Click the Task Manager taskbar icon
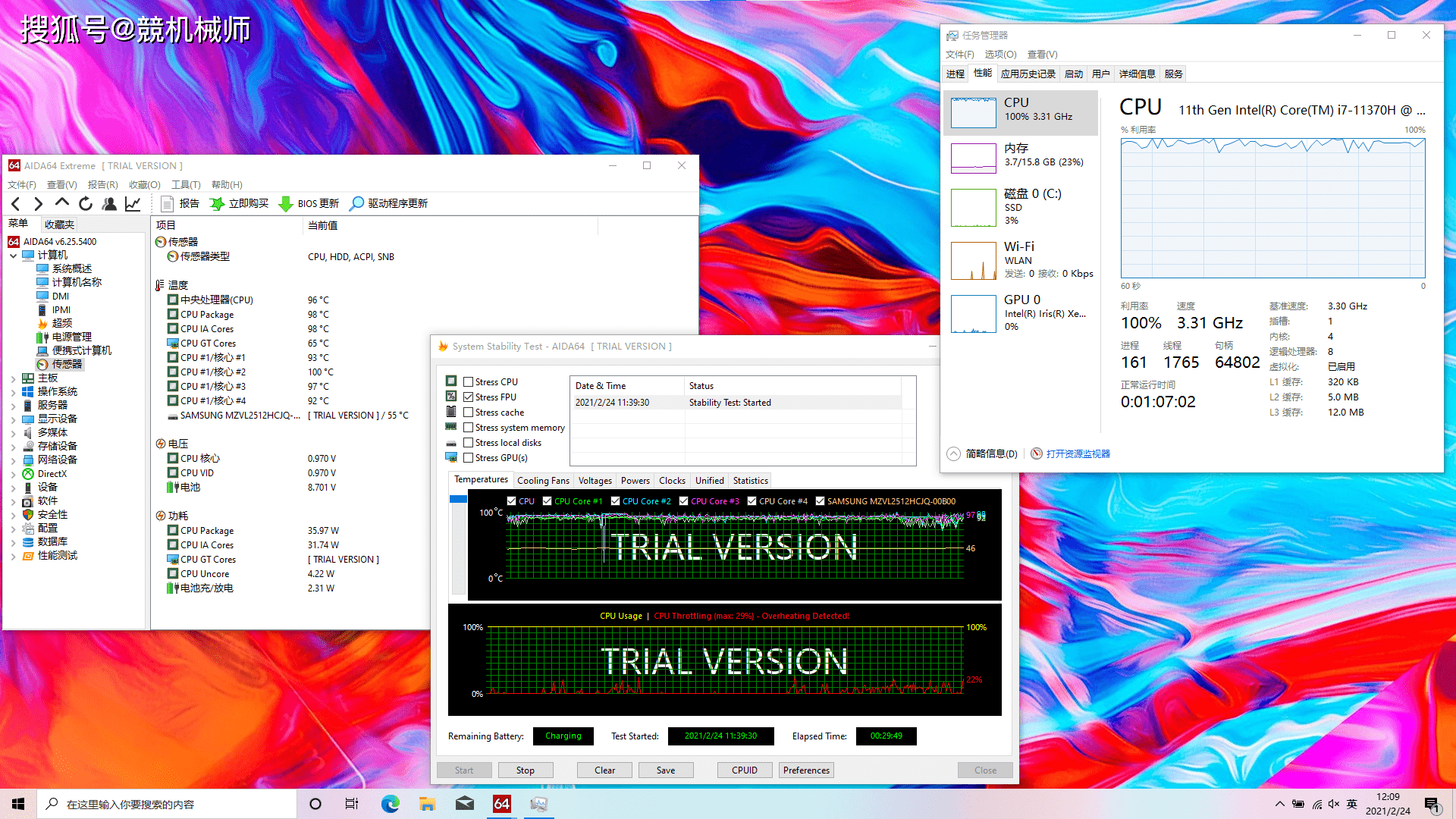 pos(538,804)
